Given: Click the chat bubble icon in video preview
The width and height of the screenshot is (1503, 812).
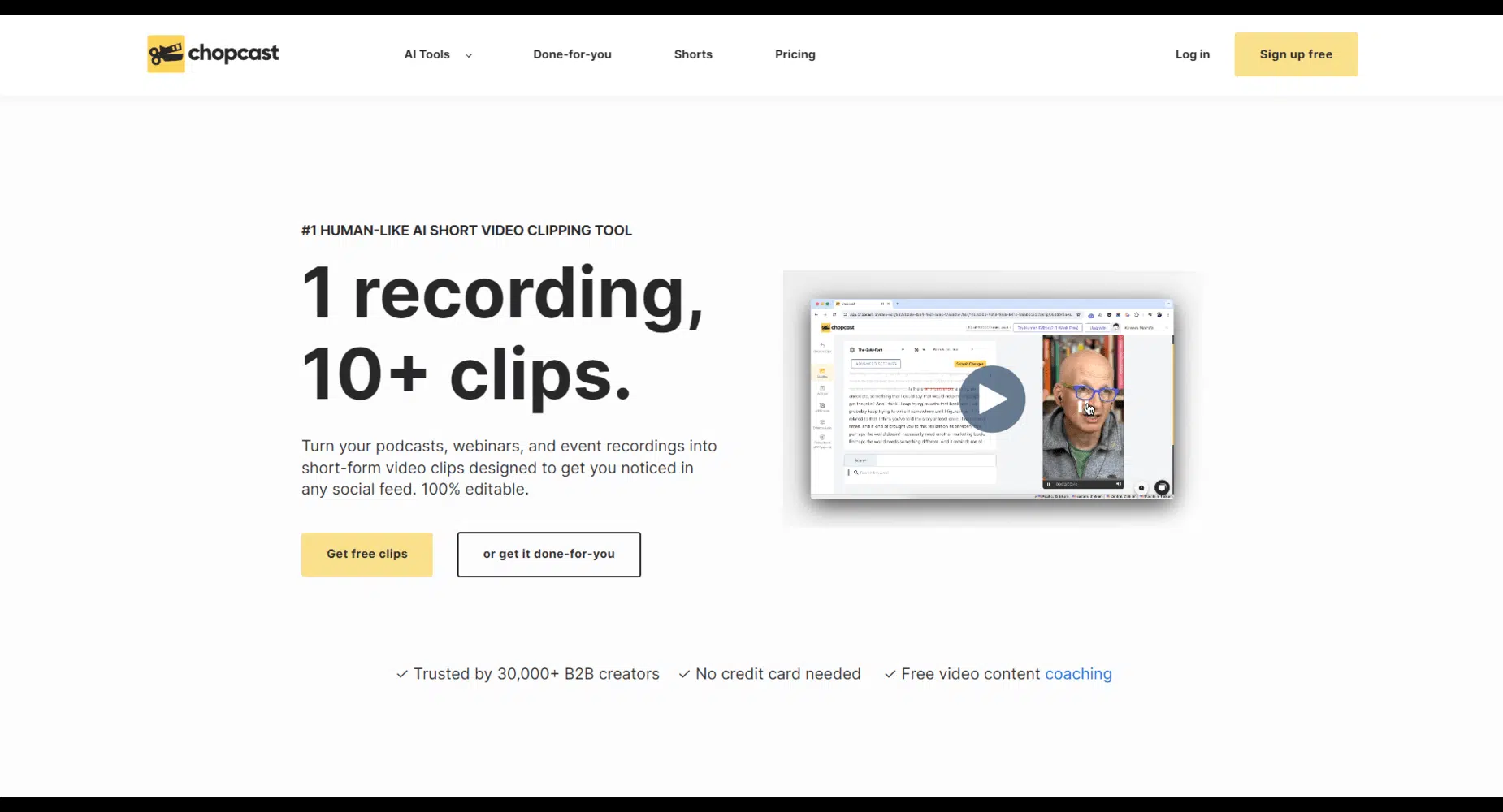Looking at the screenshot, I should 1162,487.
